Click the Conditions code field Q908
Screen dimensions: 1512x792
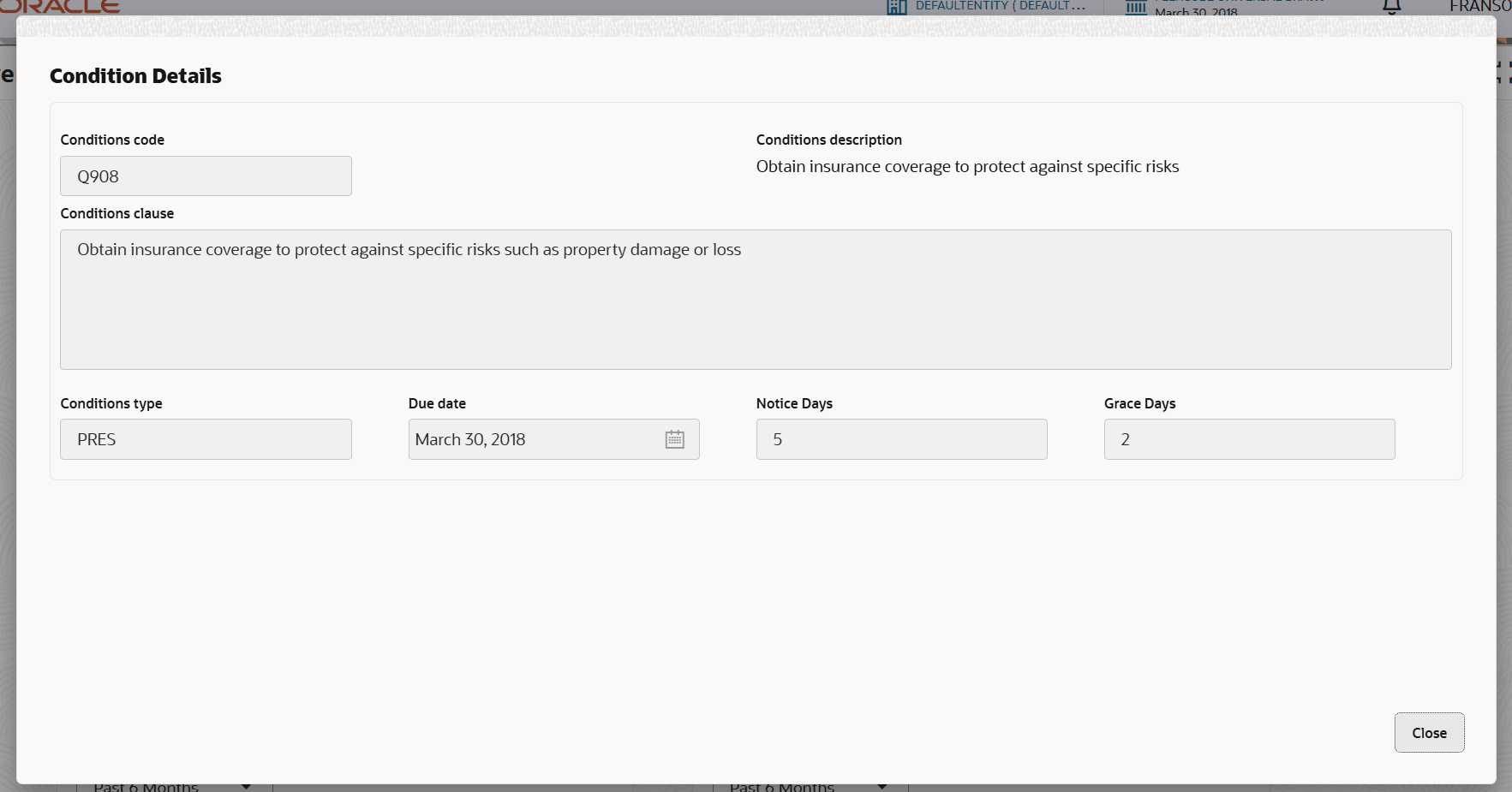click(206, 176)
